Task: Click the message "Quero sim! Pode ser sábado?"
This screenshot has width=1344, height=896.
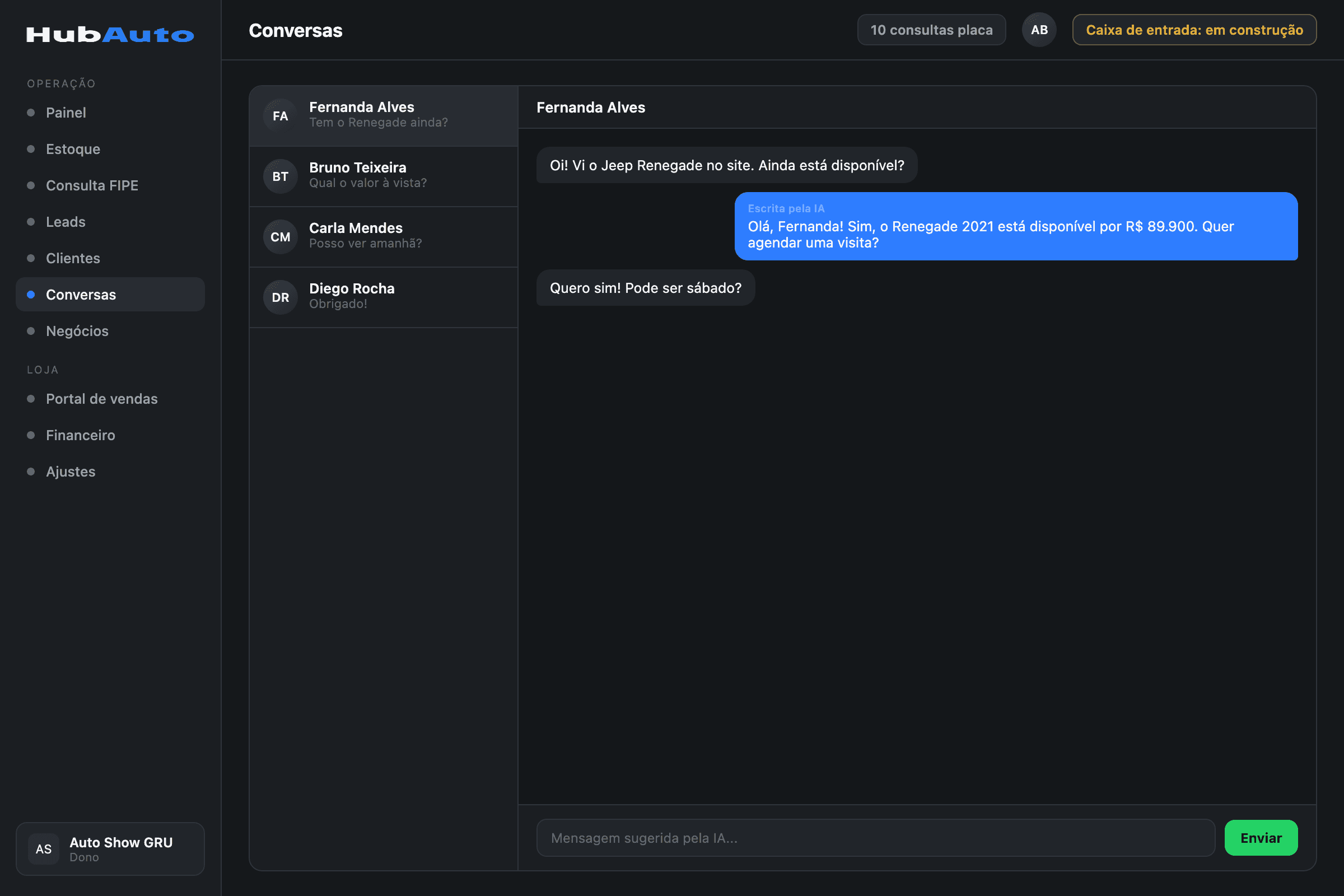Action: click(x=646, y=288)
